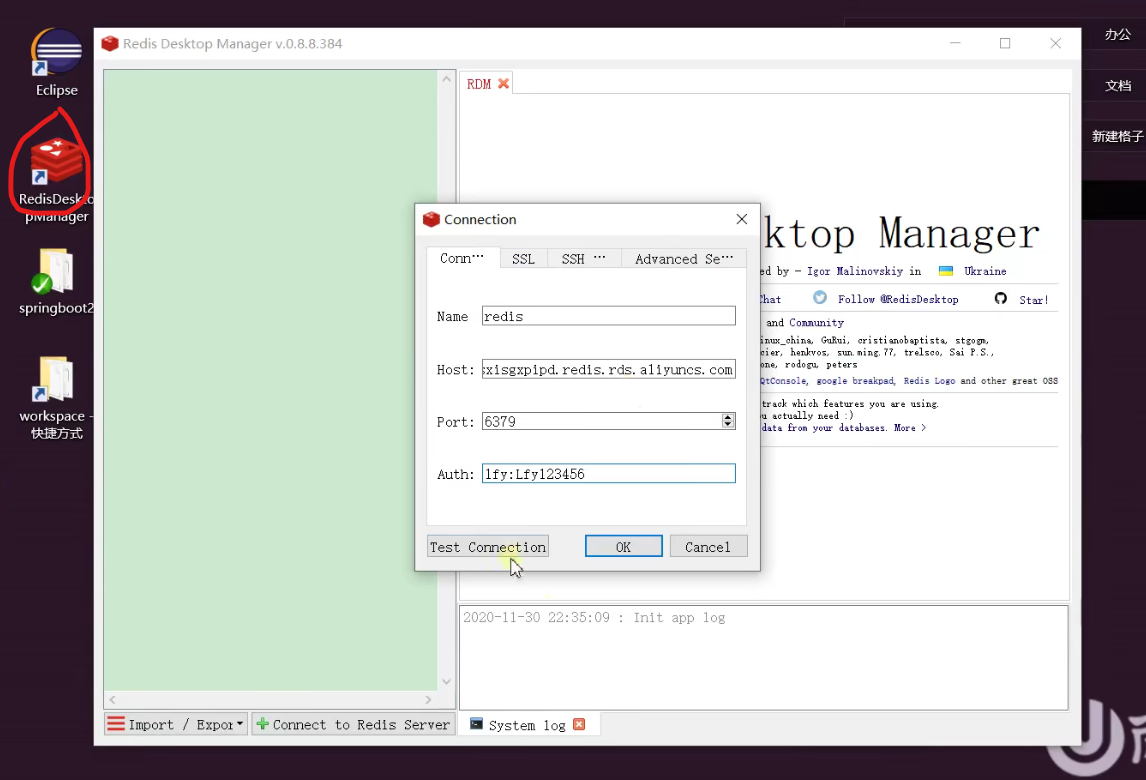The width and height of the screenshot is (1146, 780).
Task: Click the Port stepper arrows
Action: (727, 421)
